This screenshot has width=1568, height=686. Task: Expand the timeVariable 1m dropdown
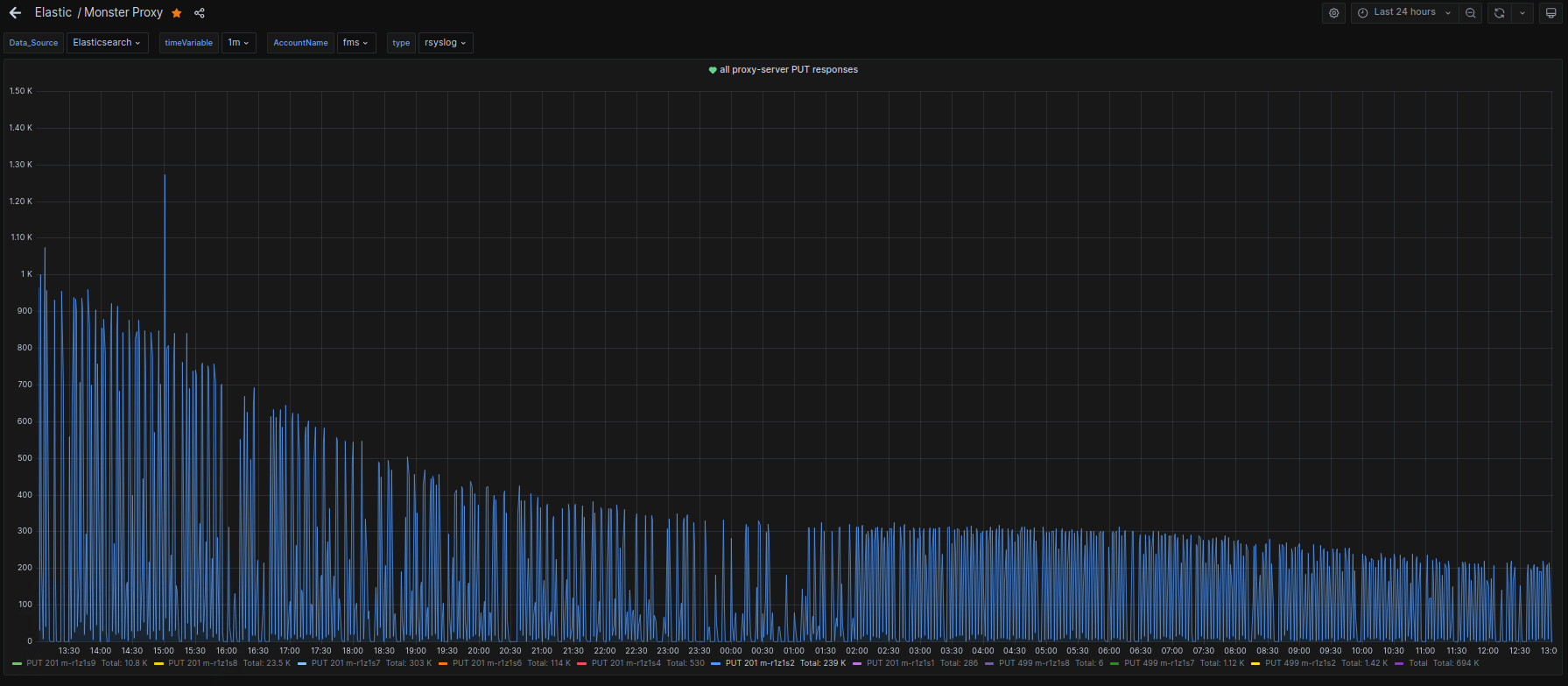click(238, 43)
